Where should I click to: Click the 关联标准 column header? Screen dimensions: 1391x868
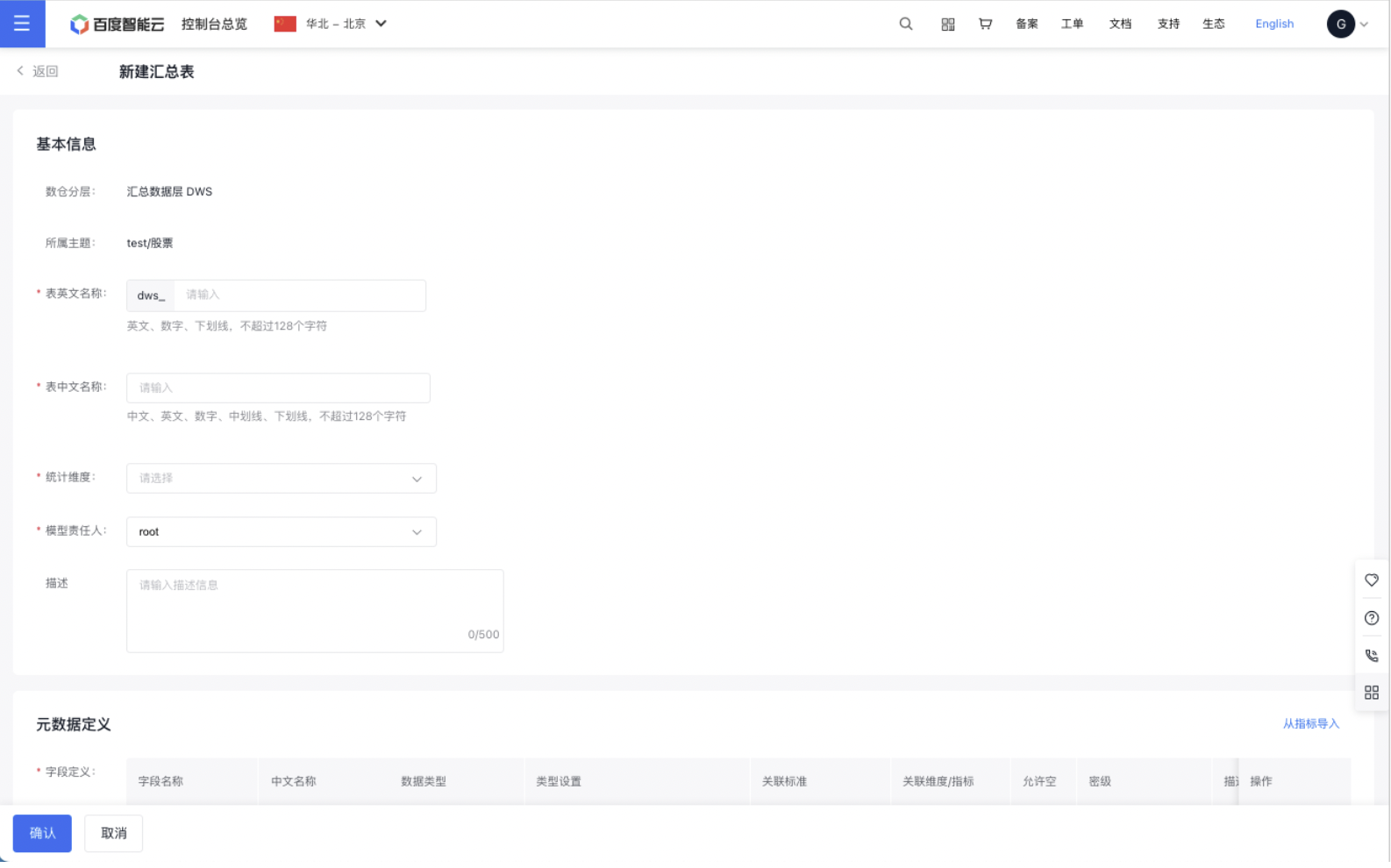tap(784, 781)
